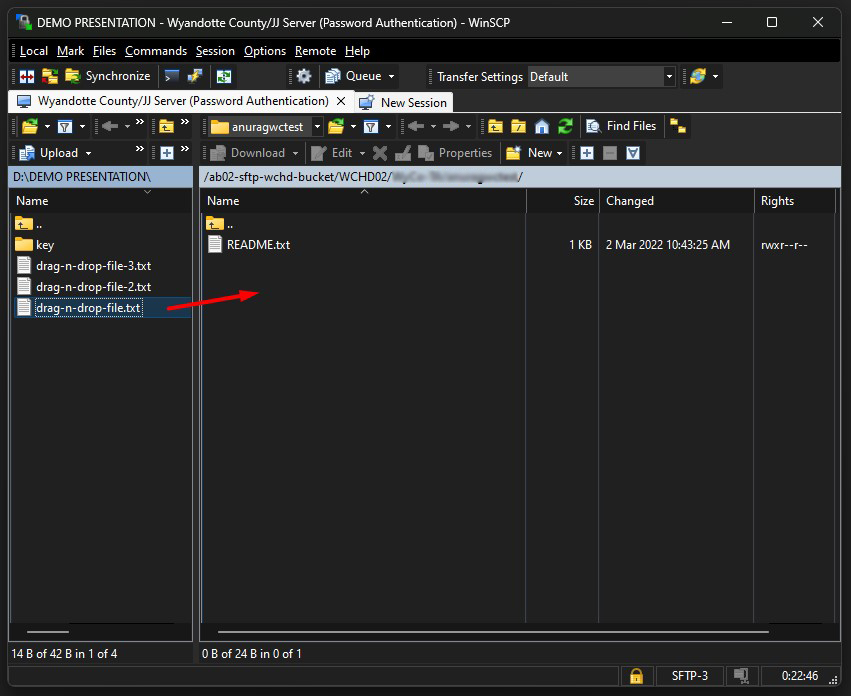The image size is (851, 696).
Task: Open Preferences via the gear icon
Action: (x=304, y=77)
